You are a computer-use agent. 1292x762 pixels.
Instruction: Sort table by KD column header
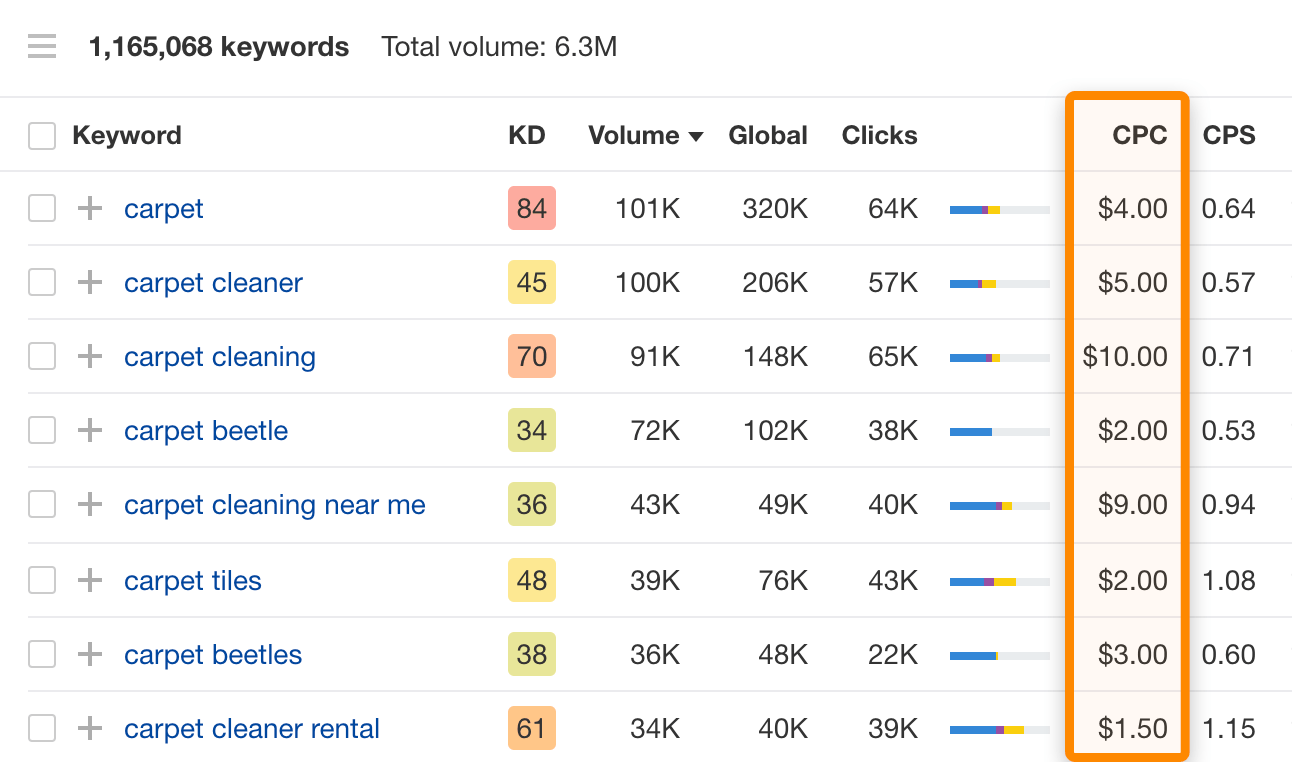point(527,136)
